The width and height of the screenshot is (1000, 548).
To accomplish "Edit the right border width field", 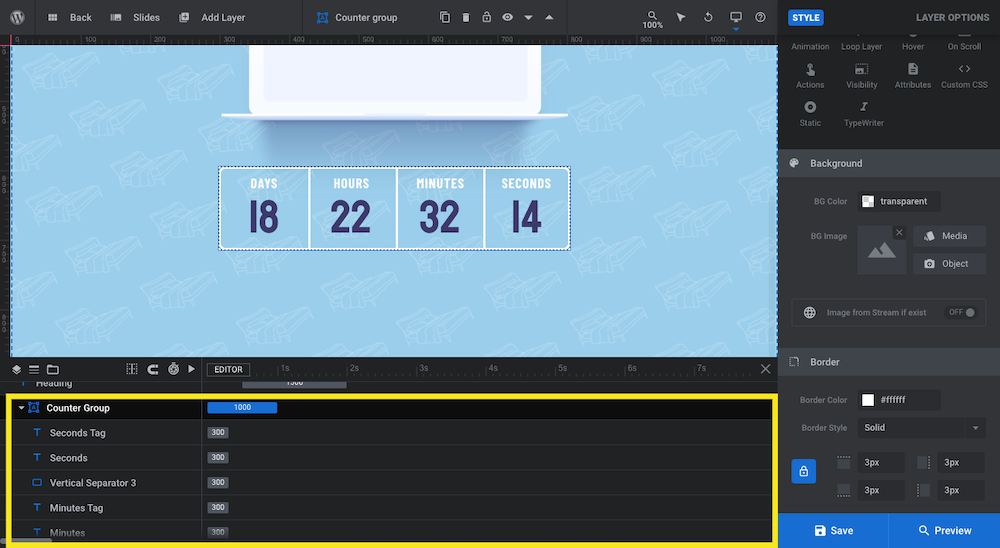I will 961,463.
